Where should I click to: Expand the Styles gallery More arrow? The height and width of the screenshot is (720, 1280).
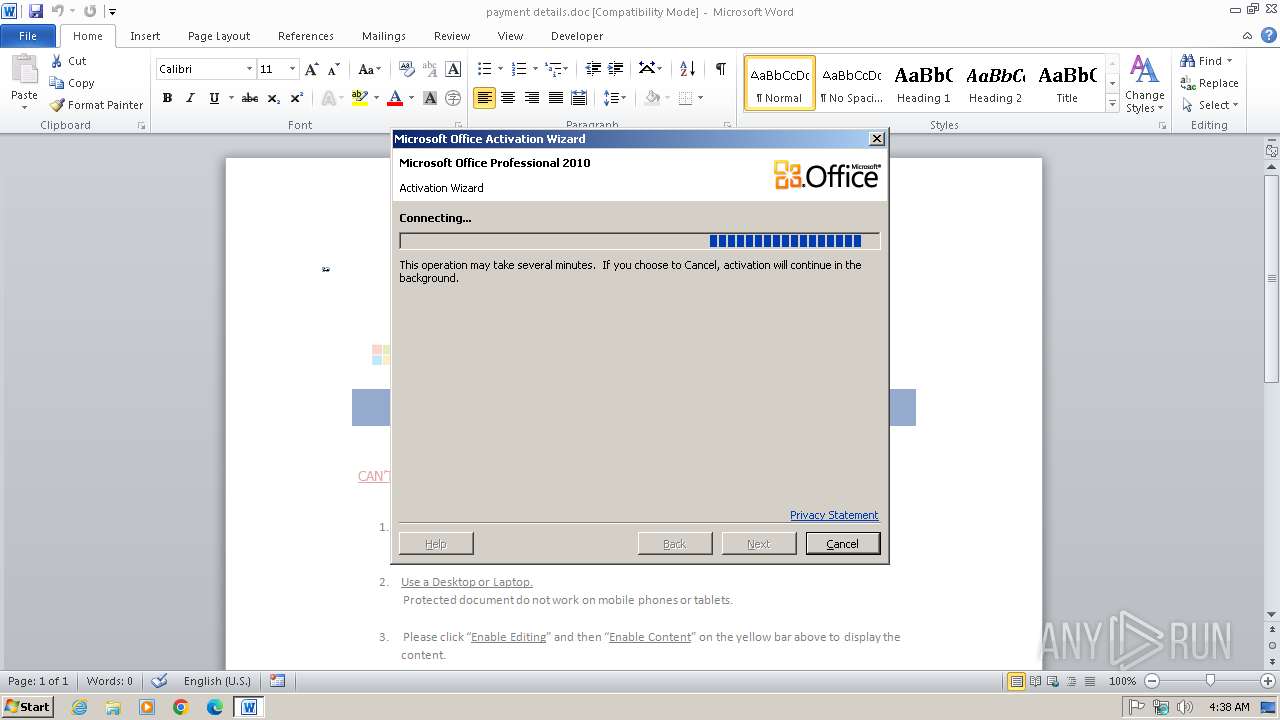(1112, 104)
